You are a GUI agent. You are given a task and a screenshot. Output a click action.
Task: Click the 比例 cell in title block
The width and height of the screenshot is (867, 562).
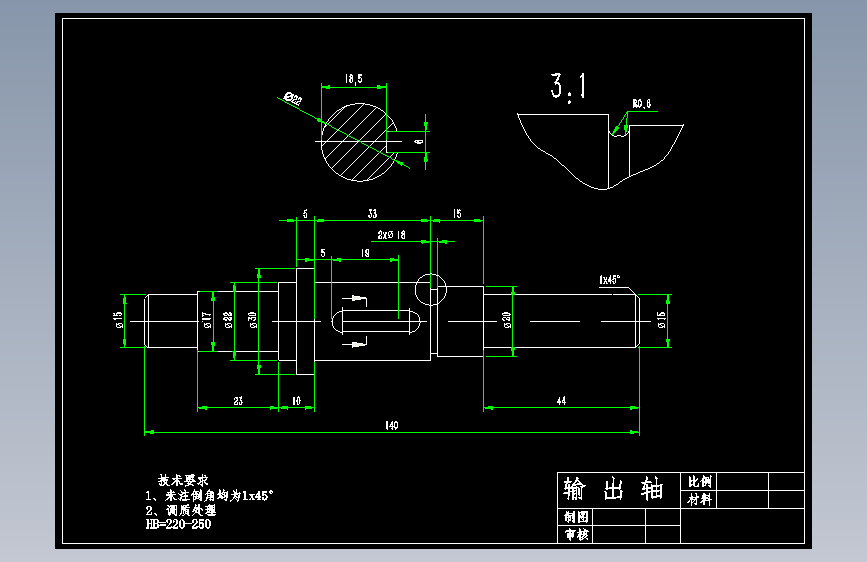click(699, 481)
